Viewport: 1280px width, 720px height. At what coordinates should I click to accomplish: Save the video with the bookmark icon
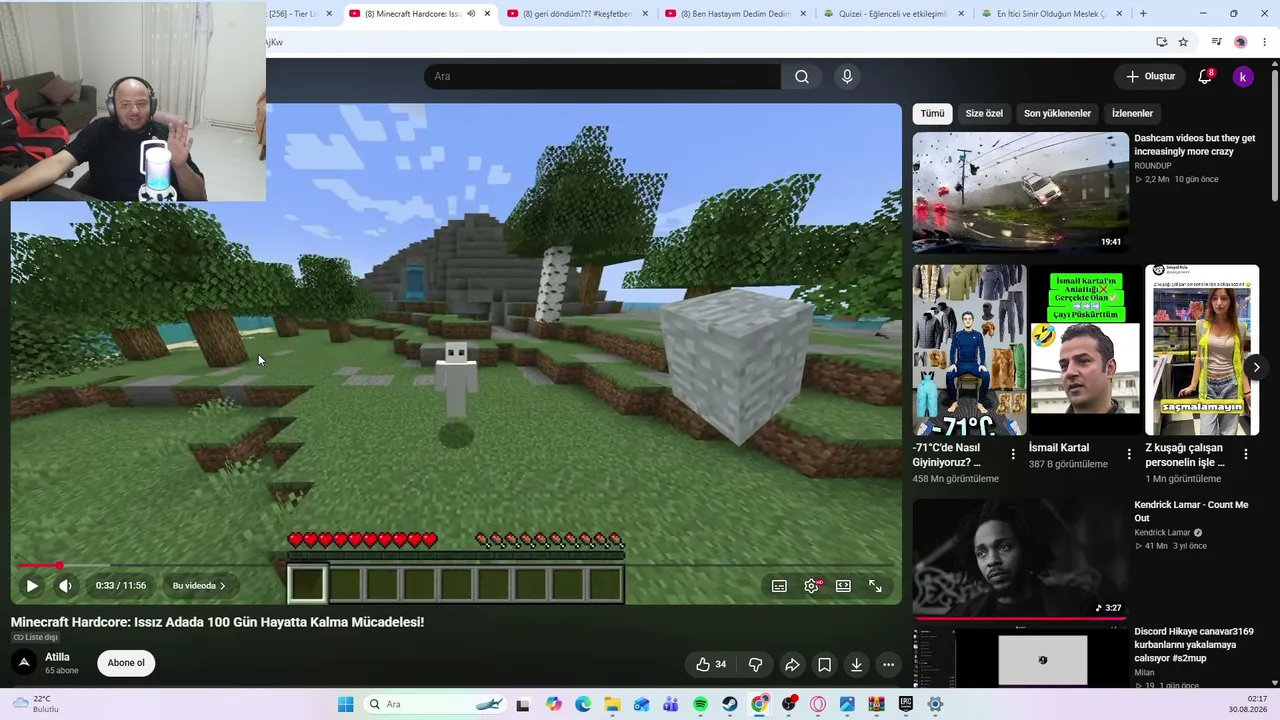pos(824,664)
